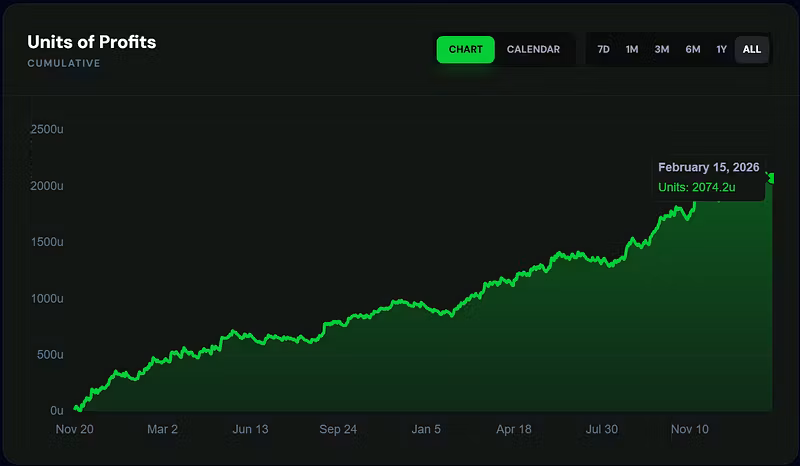
Task: Select the 6M time range
Action: pyautogui.click(x=692, y=50)
